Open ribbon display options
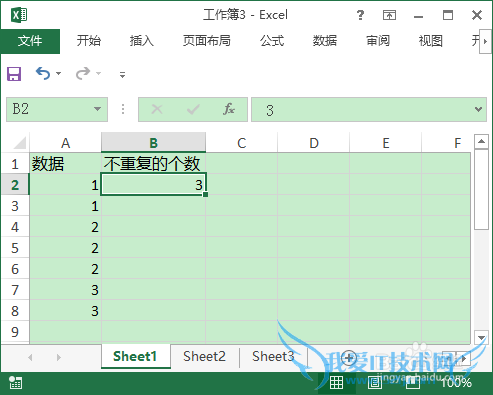This screenshot has width=493, height=395. point(389,15)
